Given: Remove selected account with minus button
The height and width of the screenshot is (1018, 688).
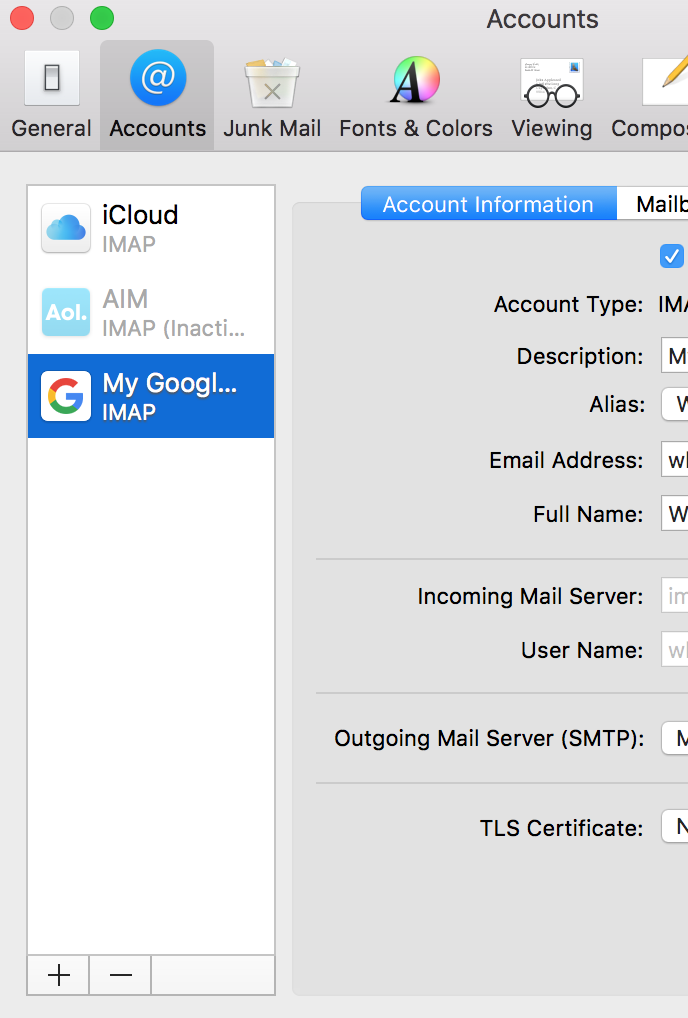Looking at the screenshot, I should (x=121, y=975).
